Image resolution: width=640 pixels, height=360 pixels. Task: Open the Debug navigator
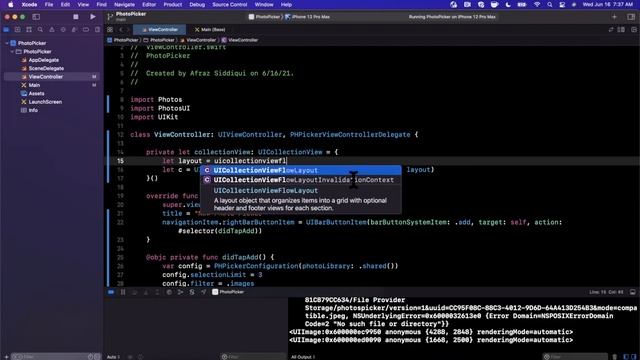click(x=74, y=30)
